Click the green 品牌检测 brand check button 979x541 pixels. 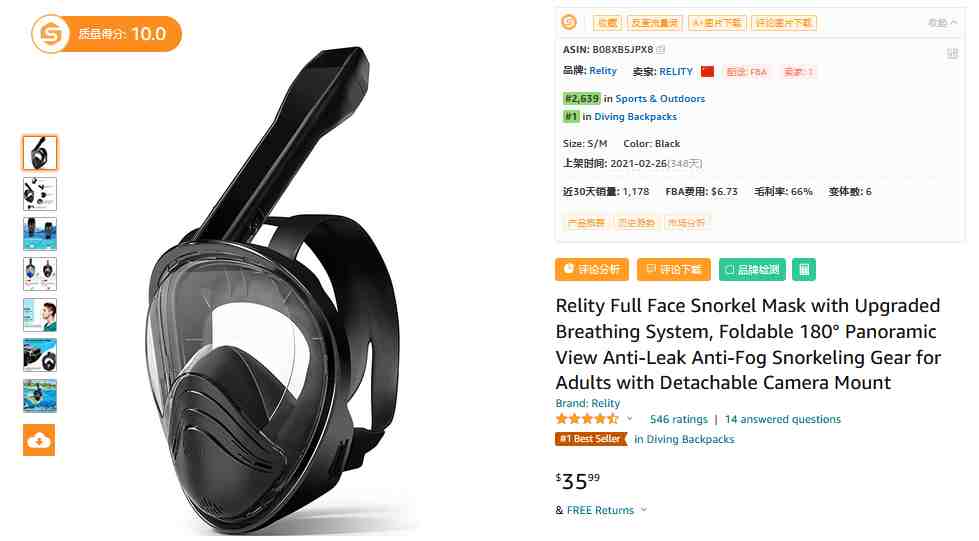(x=752, y=270)
